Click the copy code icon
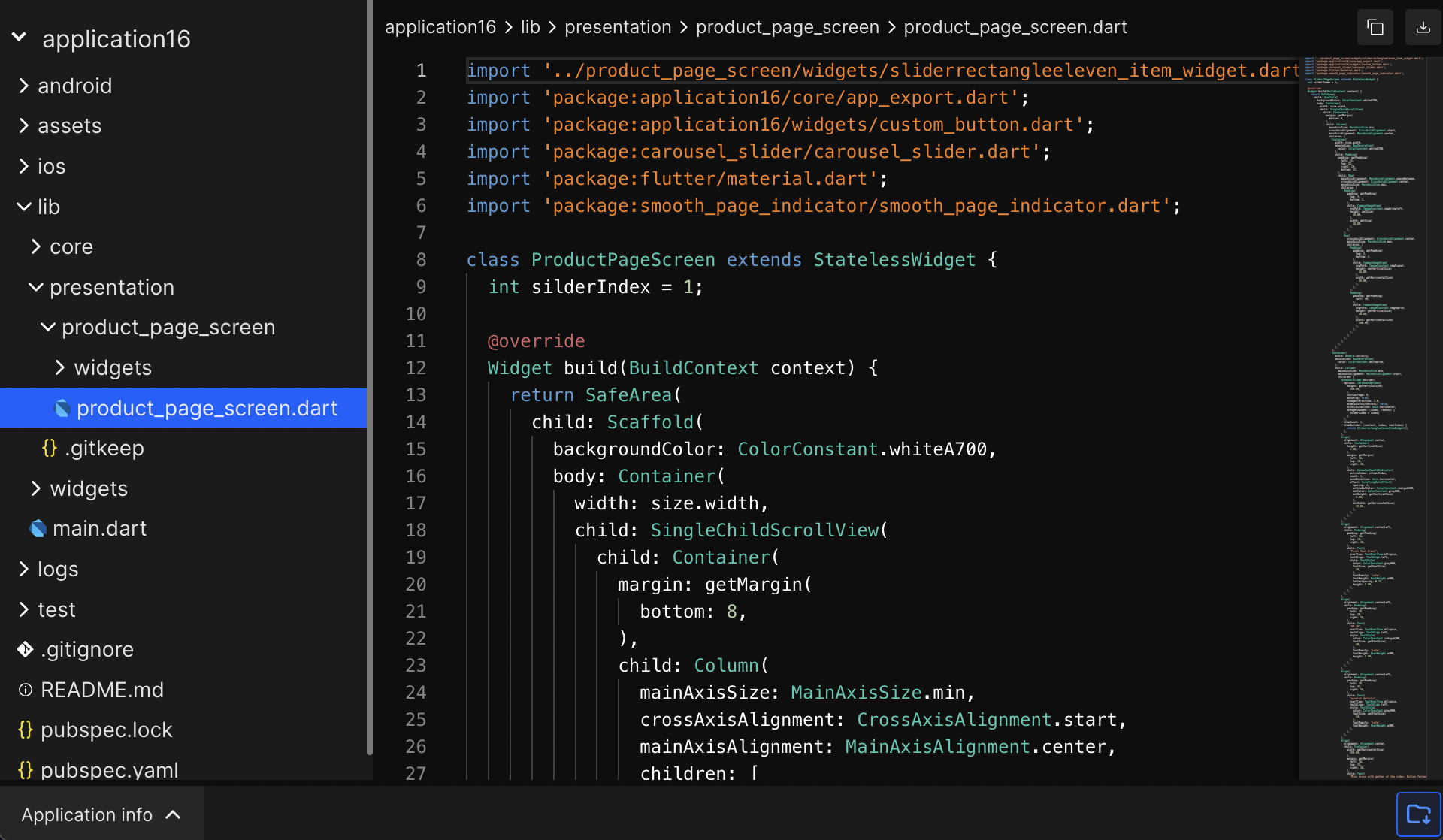 click(x=1375, y=28)
